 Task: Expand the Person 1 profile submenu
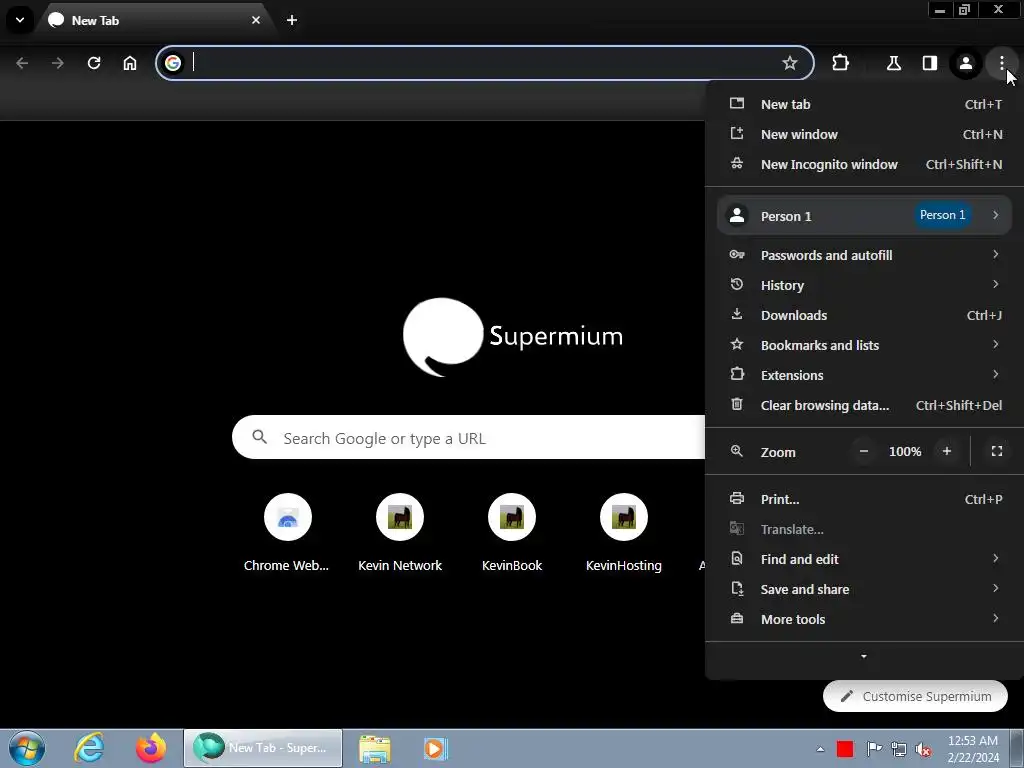(x=865, y=216)
